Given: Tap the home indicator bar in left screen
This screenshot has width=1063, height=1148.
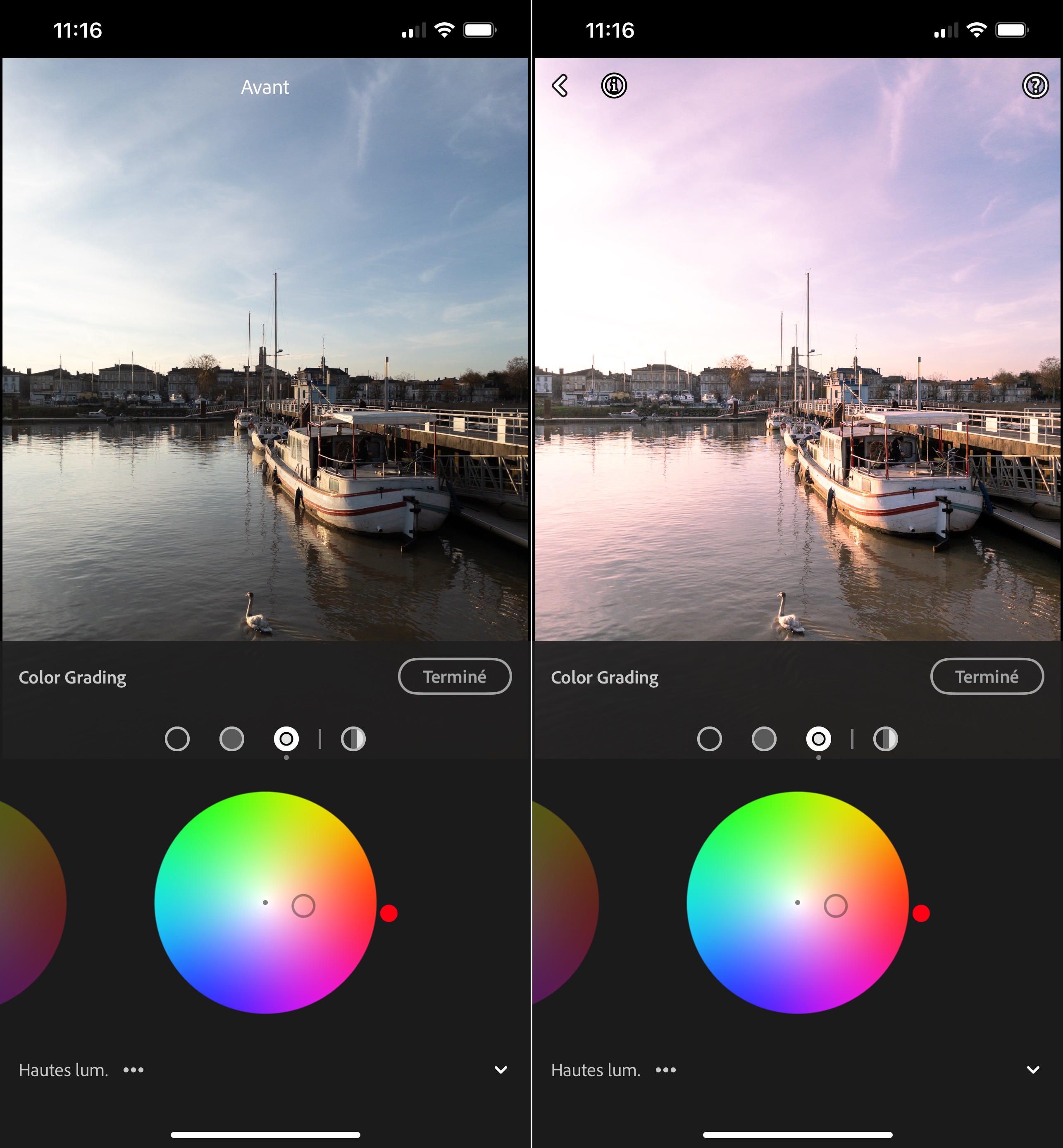Looking at the screenshot, I should tap(265, 1135).
